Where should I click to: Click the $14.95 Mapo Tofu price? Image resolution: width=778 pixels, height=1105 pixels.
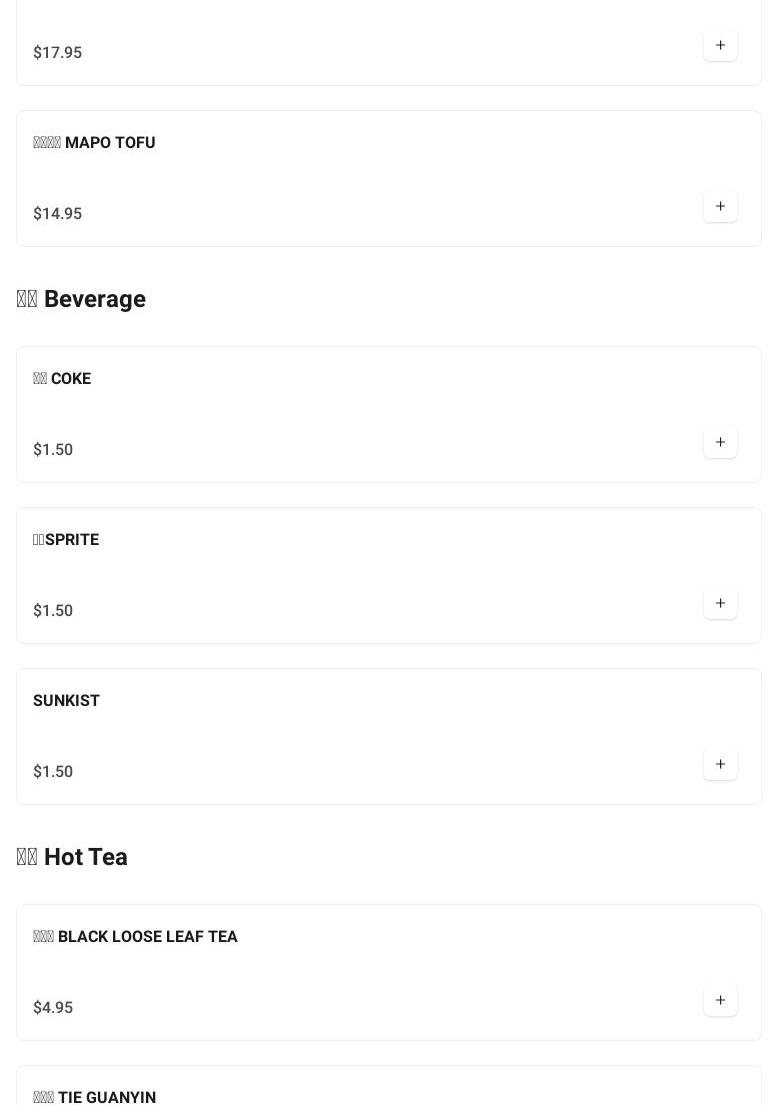click(x=57, y=214)
